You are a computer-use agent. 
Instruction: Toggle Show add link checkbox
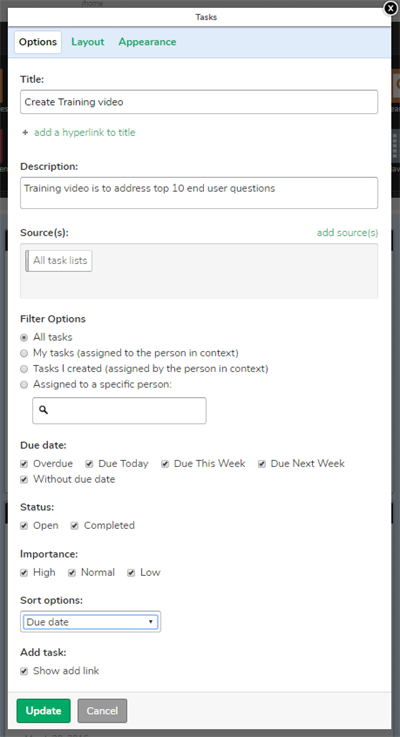(24, 672)
